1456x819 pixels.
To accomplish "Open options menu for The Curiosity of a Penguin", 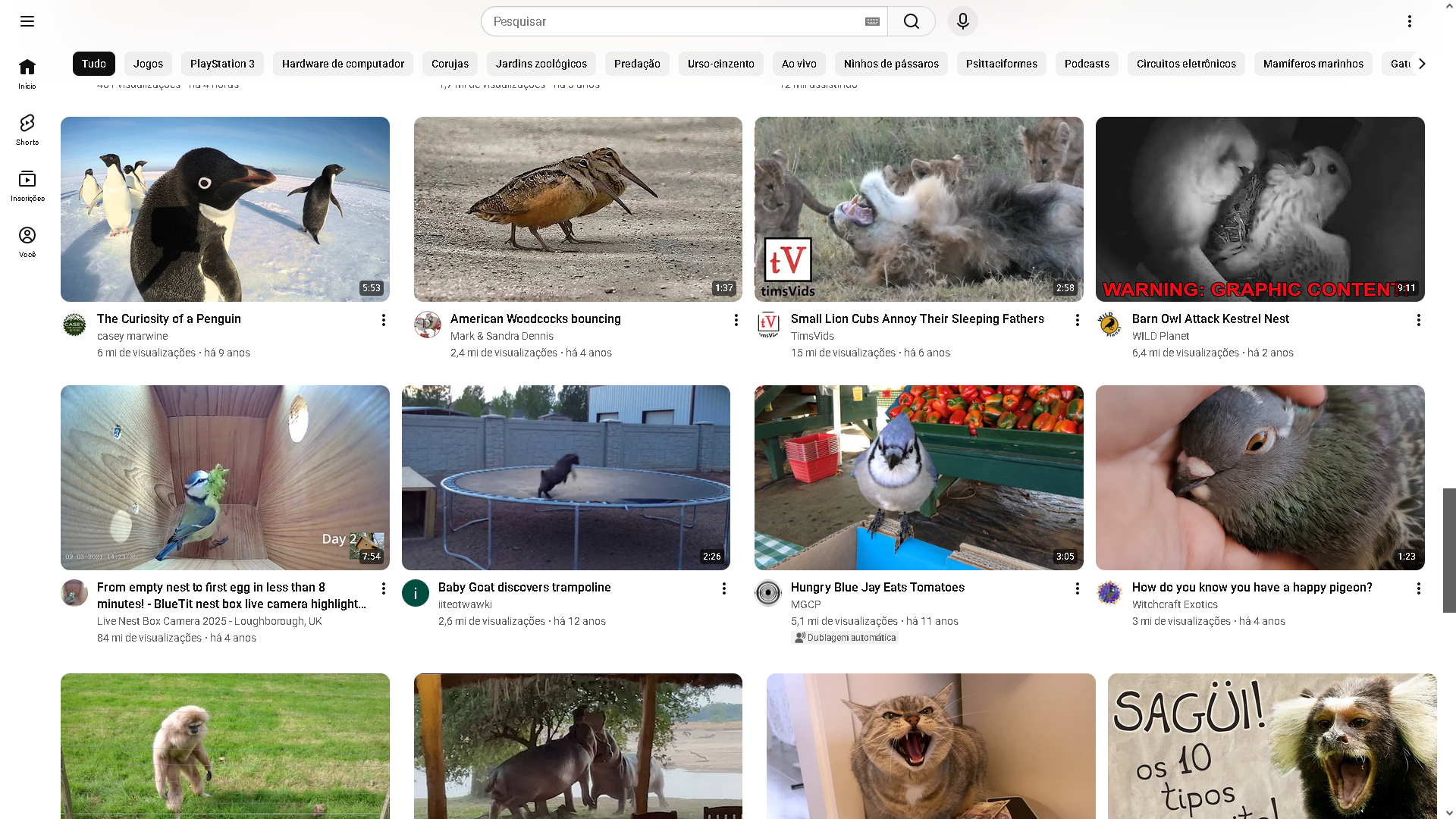I will point(384,320).
